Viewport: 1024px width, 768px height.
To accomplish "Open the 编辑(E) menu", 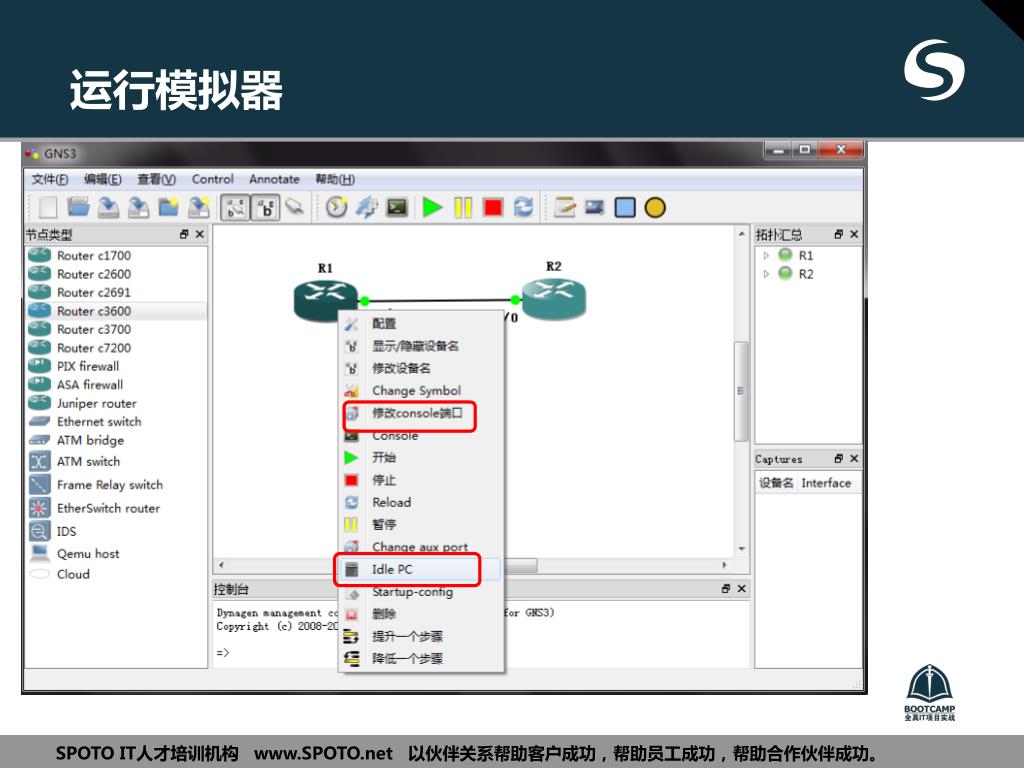I will tap(103, 180).
